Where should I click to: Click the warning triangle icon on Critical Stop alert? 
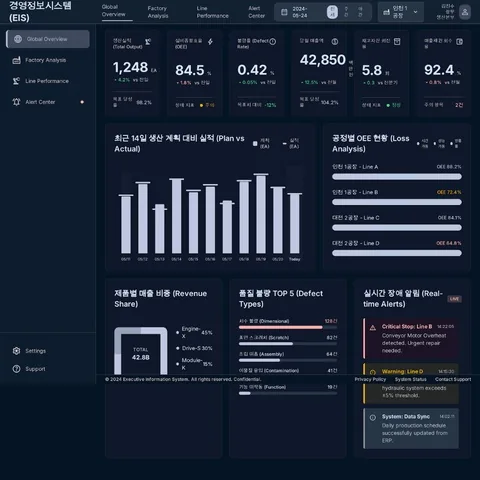373,327
